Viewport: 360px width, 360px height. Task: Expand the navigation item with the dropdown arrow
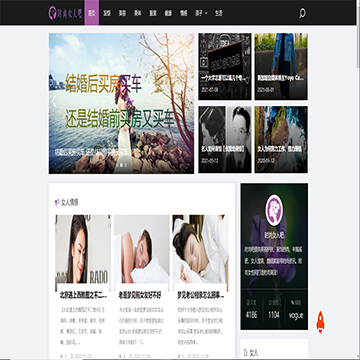201,13
